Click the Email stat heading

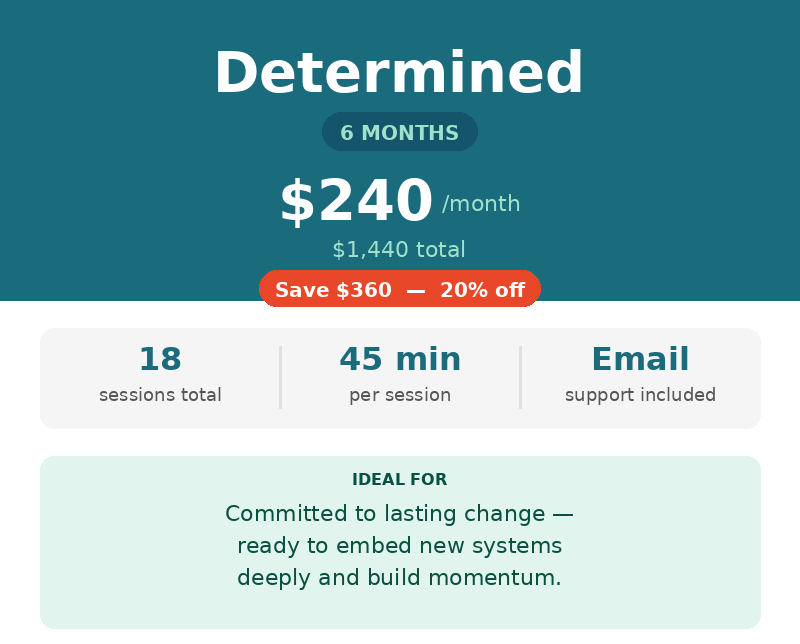click(x=640, y=359)
